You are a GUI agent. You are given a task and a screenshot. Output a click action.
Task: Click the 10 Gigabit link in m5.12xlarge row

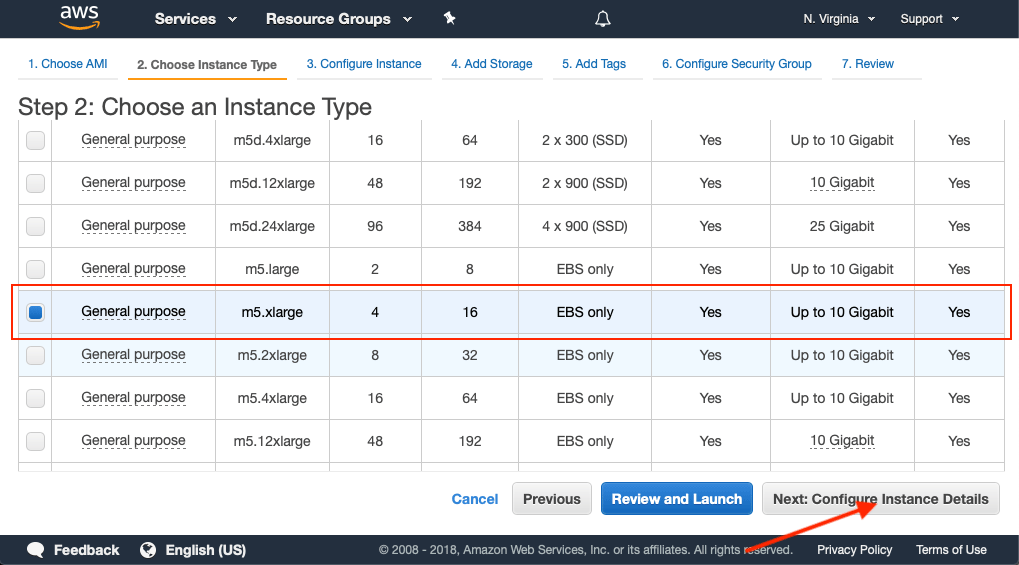(842, 441)
